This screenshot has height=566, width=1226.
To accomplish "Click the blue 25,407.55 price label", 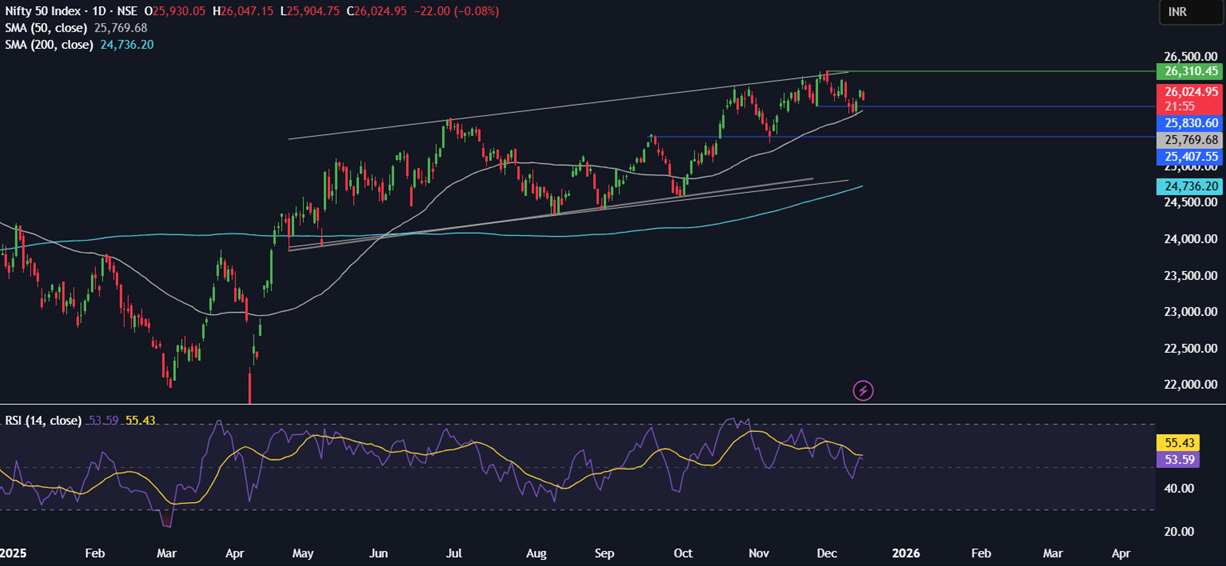I will (1190, 157).
